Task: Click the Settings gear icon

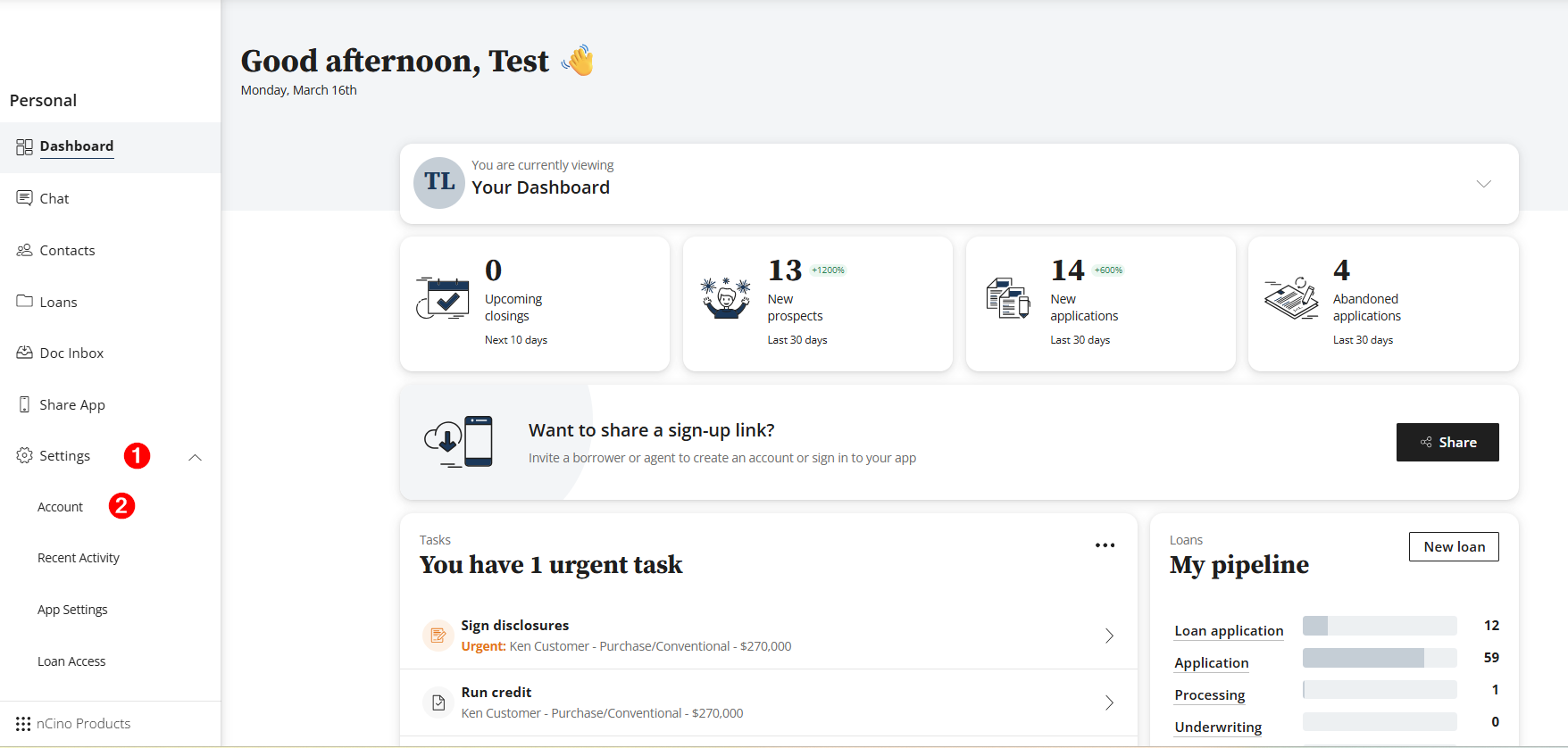Action: tap(24, 456)
